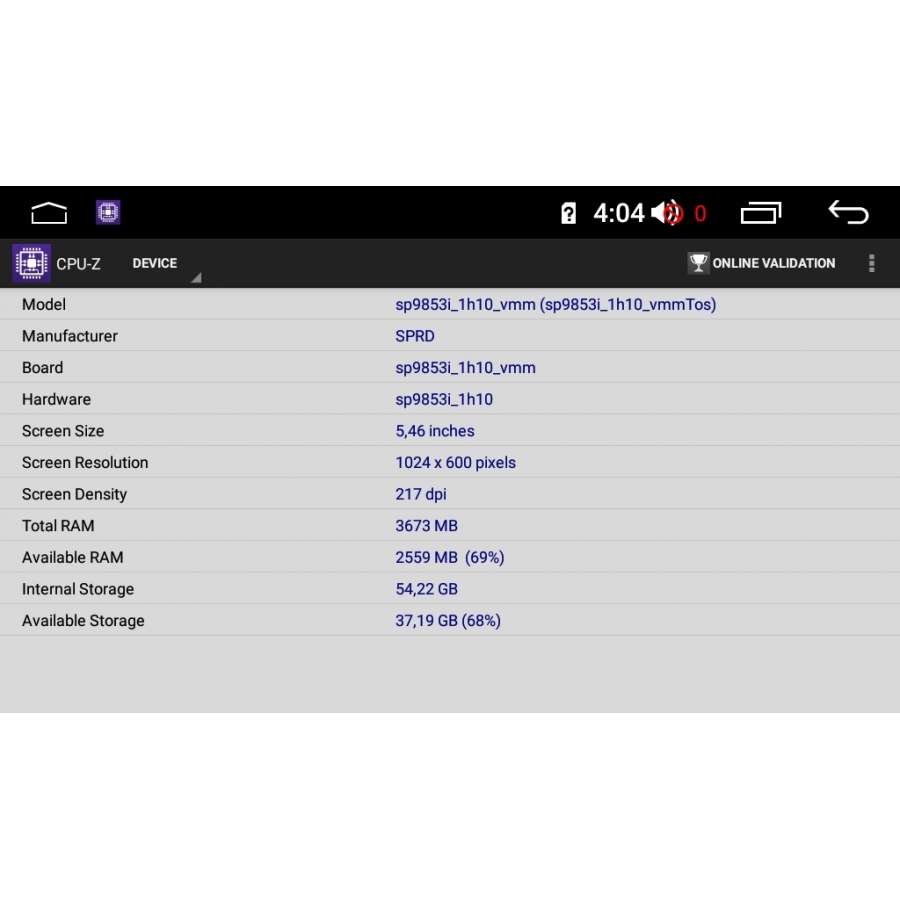Select the 2559 MB (69%) value
Screen dimensions: 900x900
pos(449,557)
